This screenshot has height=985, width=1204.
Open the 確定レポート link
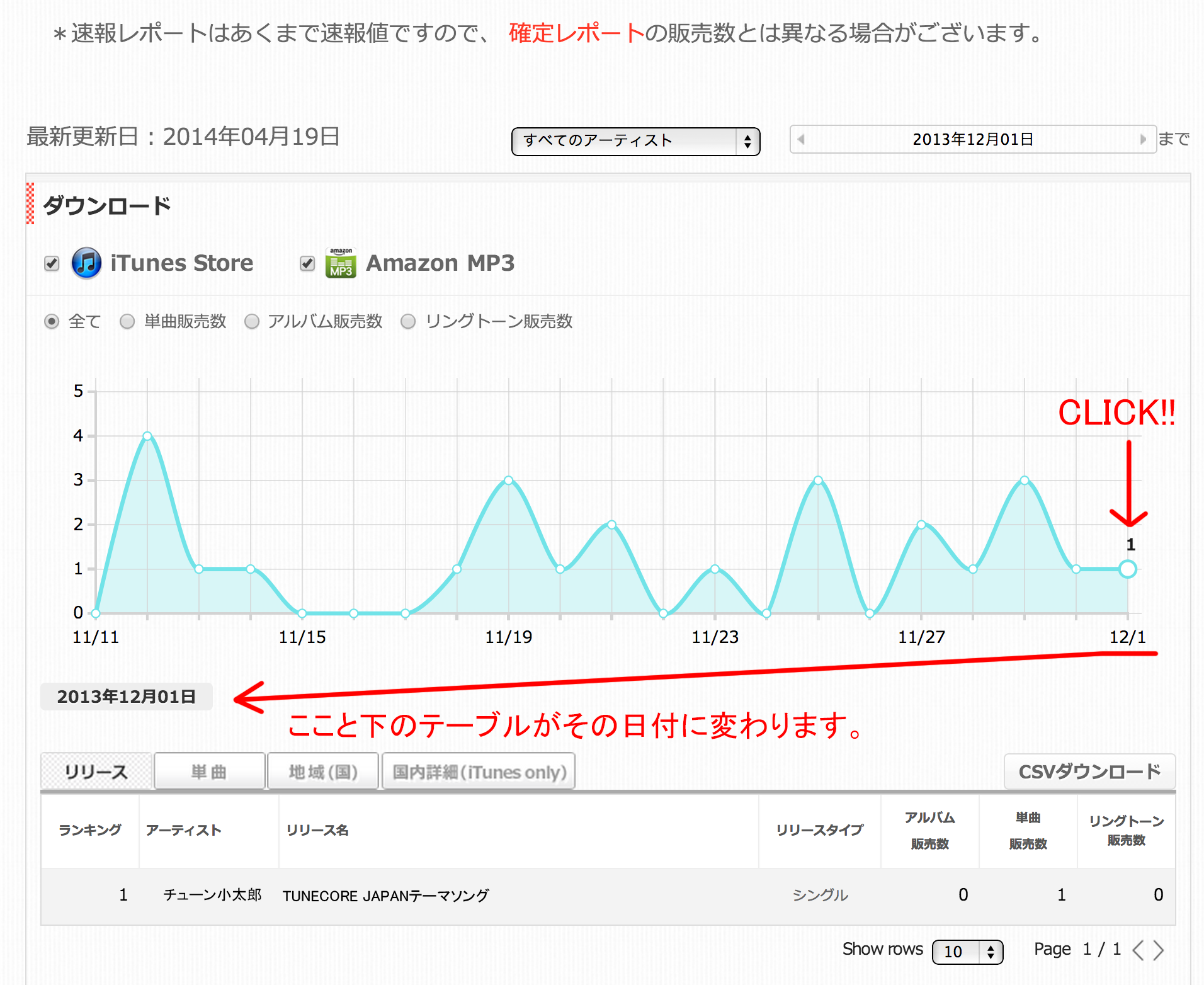pos(576,33)
